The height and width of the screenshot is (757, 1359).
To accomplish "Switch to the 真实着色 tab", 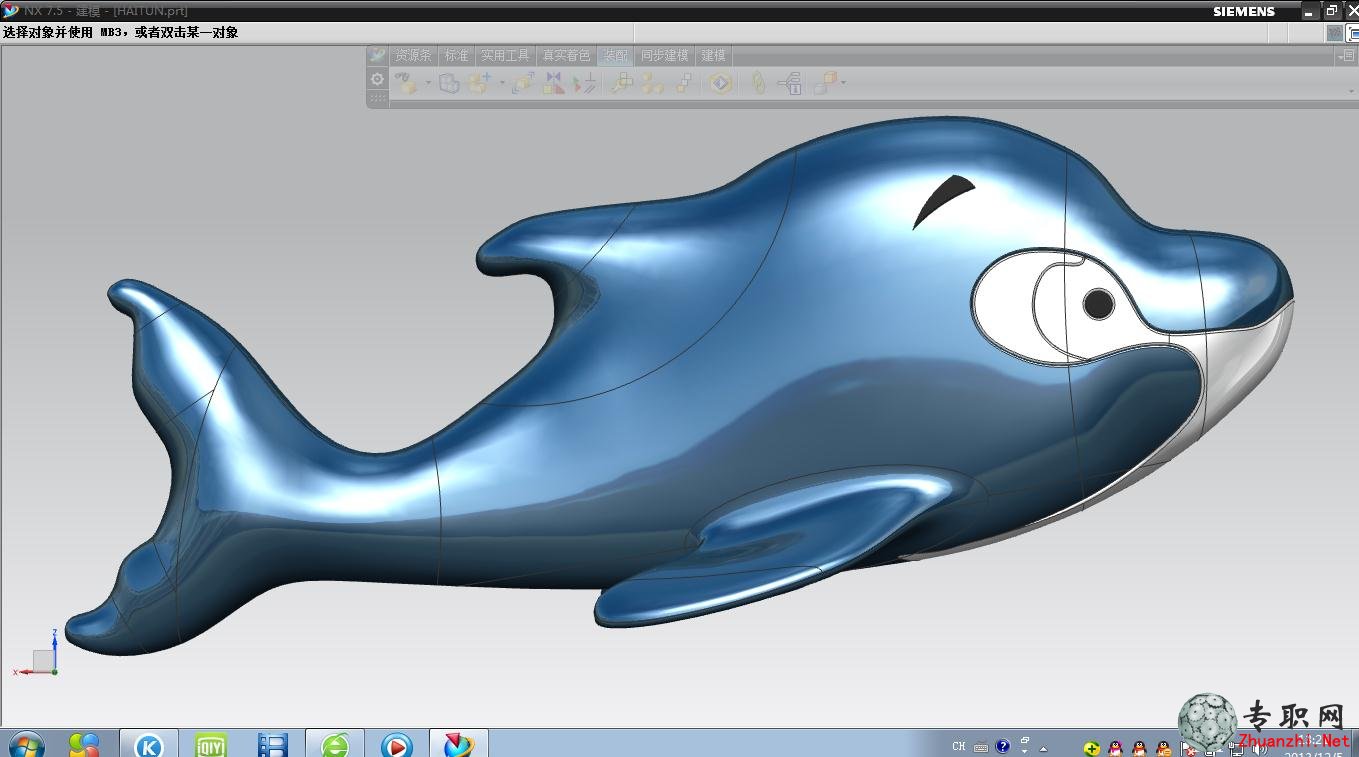I will (x=566, y=56).
